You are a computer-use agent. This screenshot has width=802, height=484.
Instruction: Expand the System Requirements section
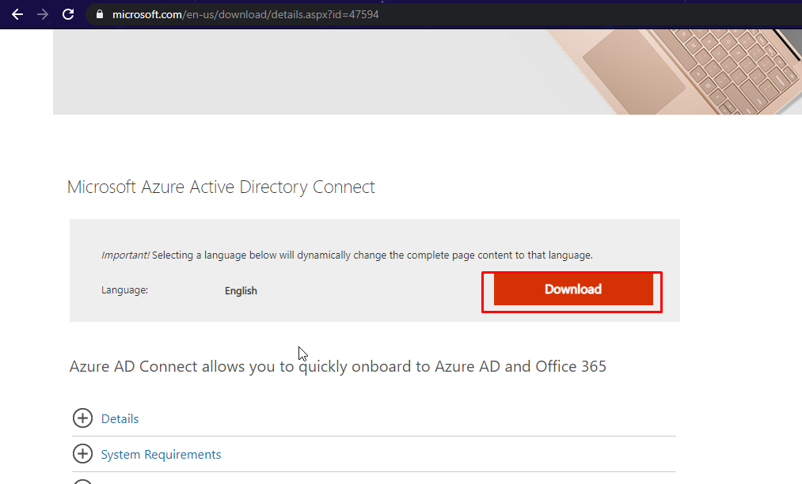point(161,454)
